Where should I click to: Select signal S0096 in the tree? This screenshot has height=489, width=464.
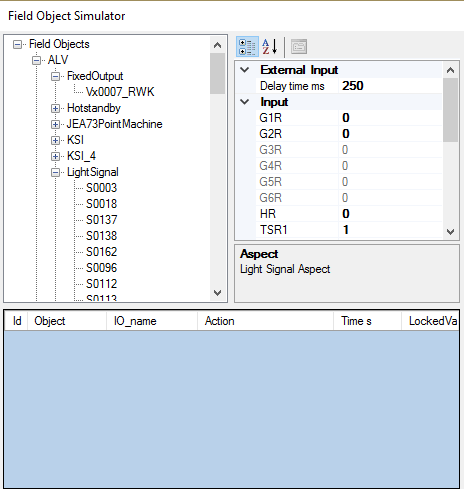(x=102, y=268)
